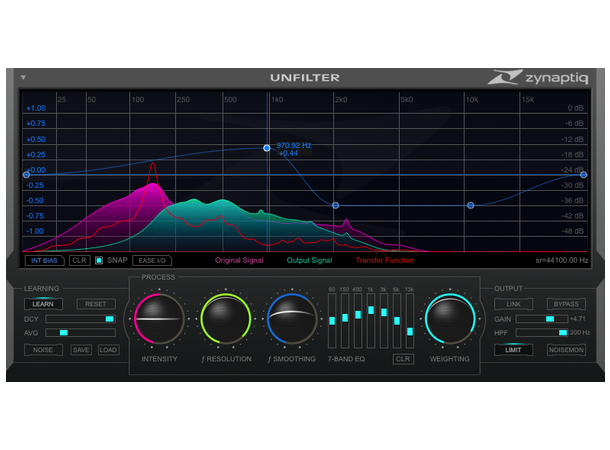Click the SAVE button in Learning
Image resolution: width=610 pixels, height=450 pixels.
click(81, 350)
